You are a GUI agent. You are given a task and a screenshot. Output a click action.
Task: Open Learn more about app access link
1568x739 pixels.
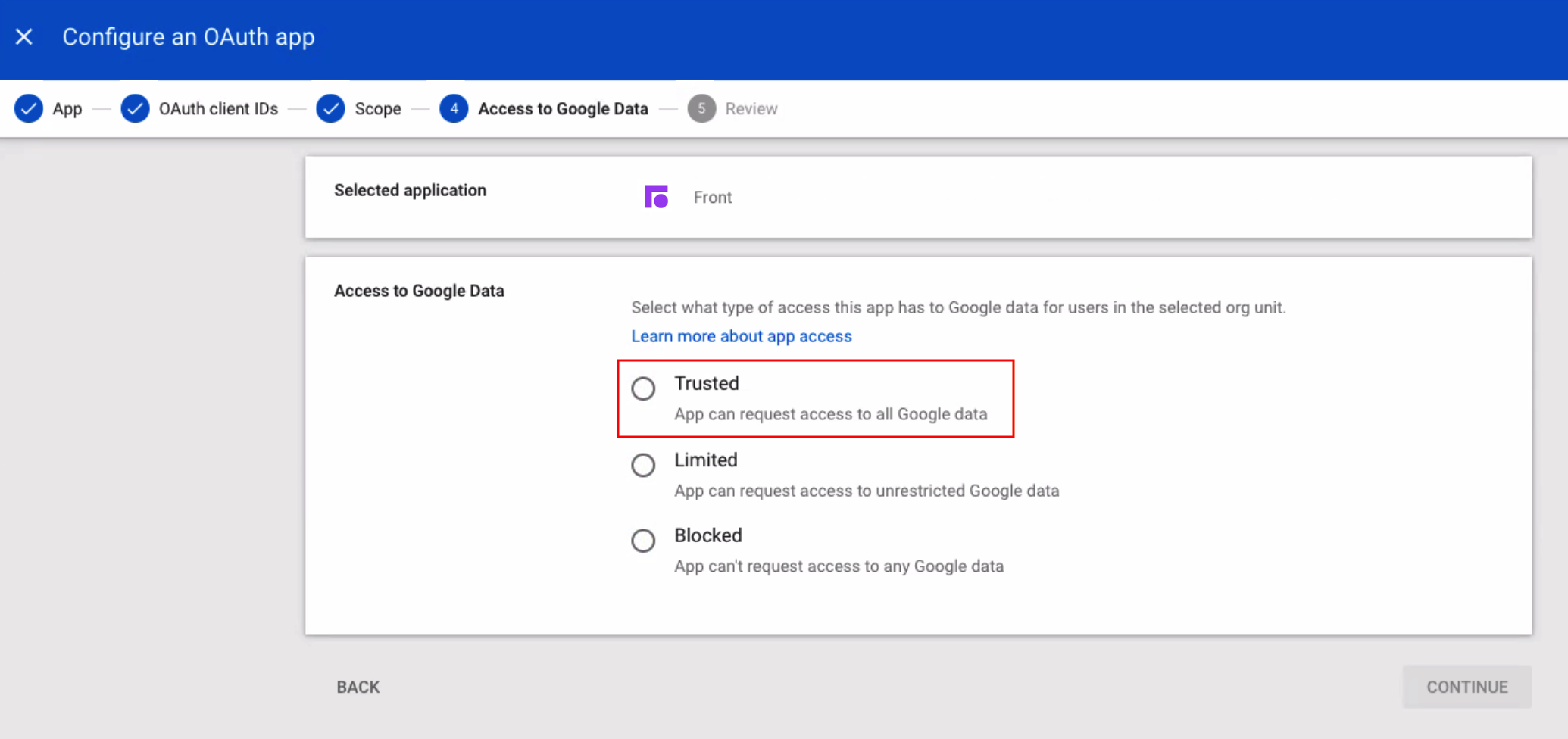point(742,336)
